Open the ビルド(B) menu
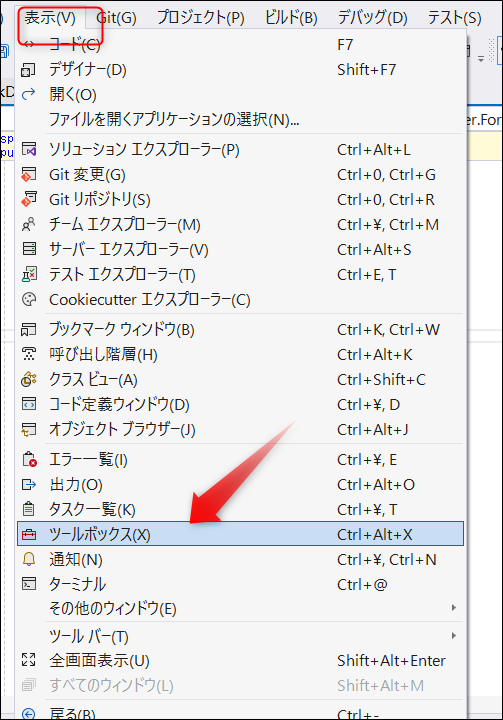503x720 pixels. coord(291,18)
